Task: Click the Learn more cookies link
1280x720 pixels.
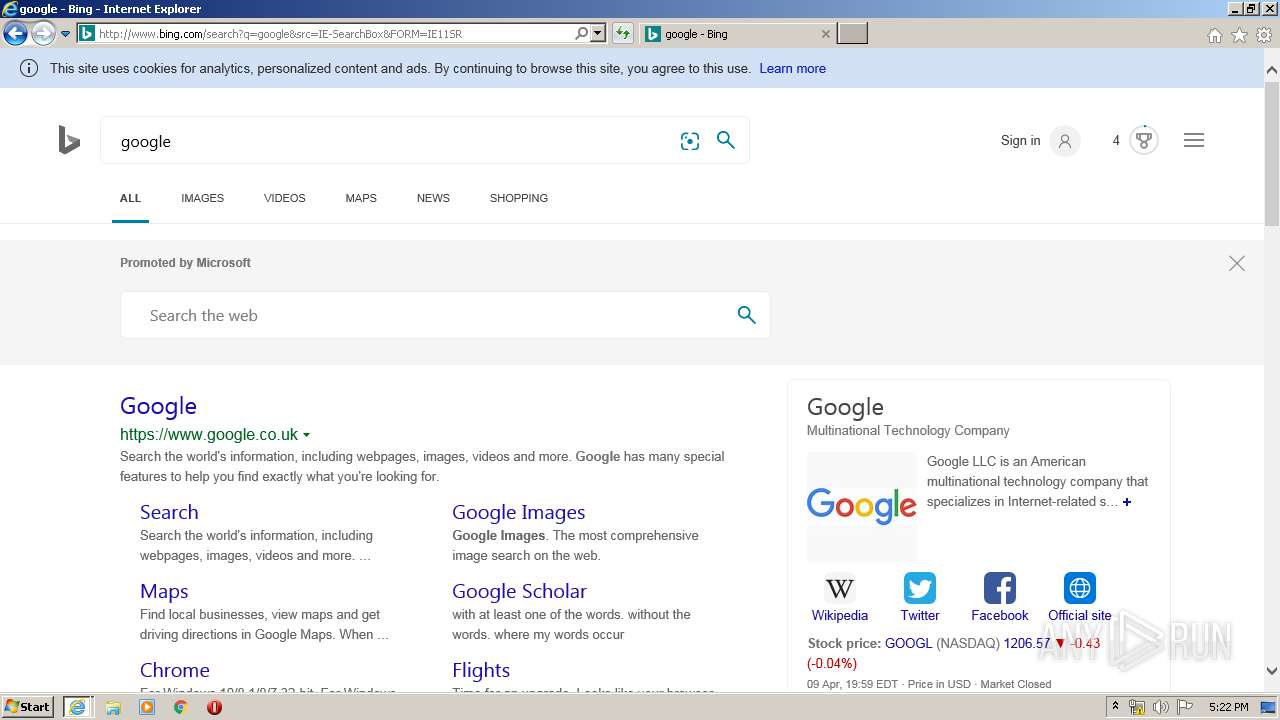Action: point(792,69)
